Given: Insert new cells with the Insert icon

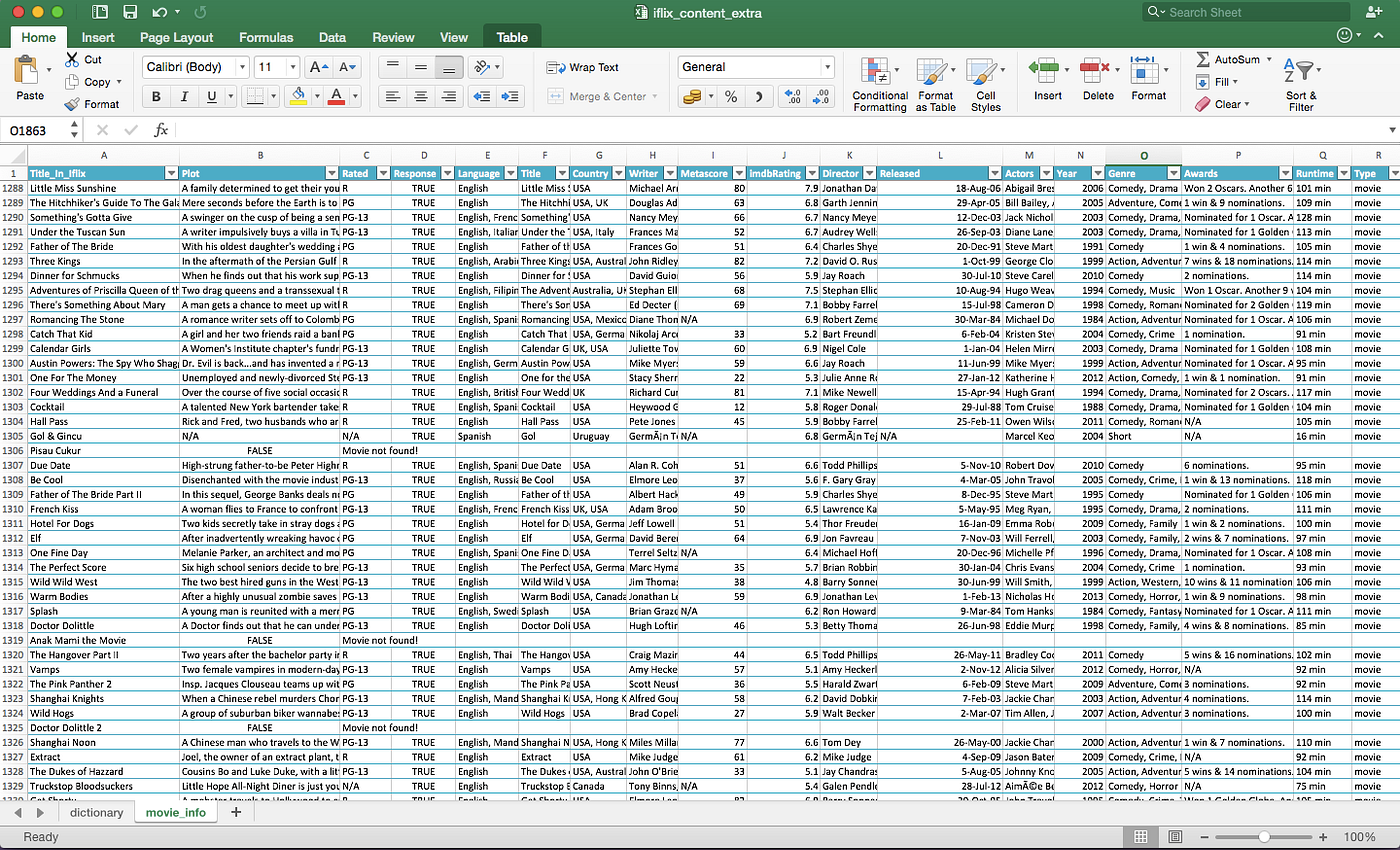Looking at the screenshot, I should (x=1046, y=75).
